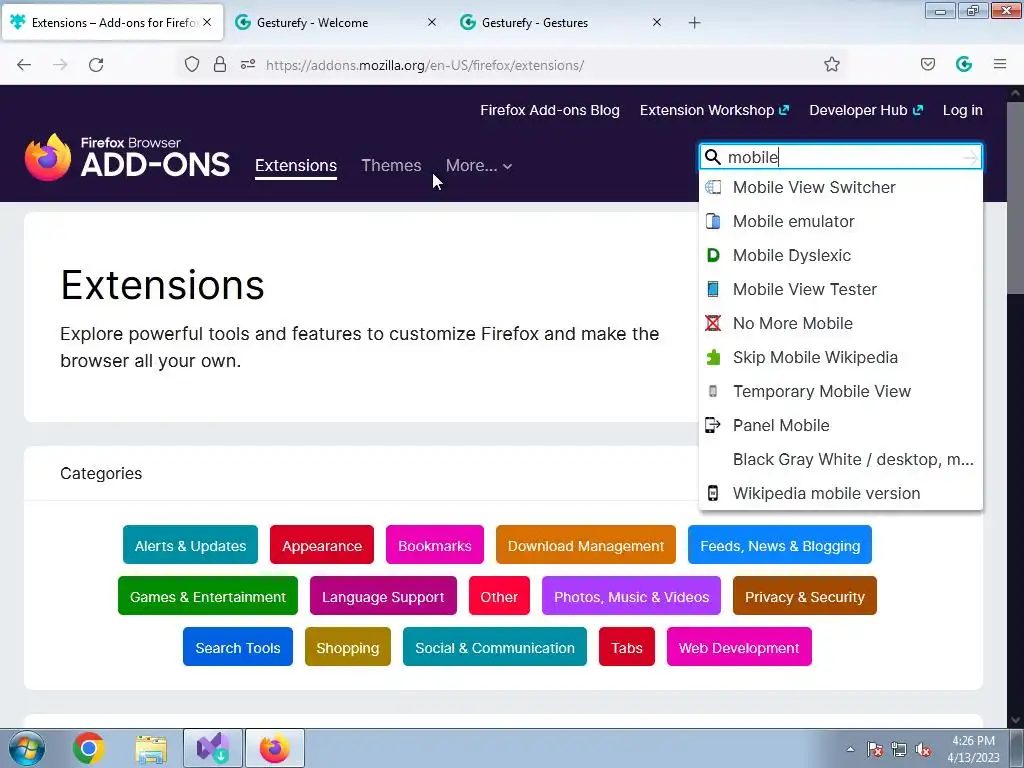Click the add-ons search input field
The height and width of the screenshot is (768, 1024).
click(840, 157)
